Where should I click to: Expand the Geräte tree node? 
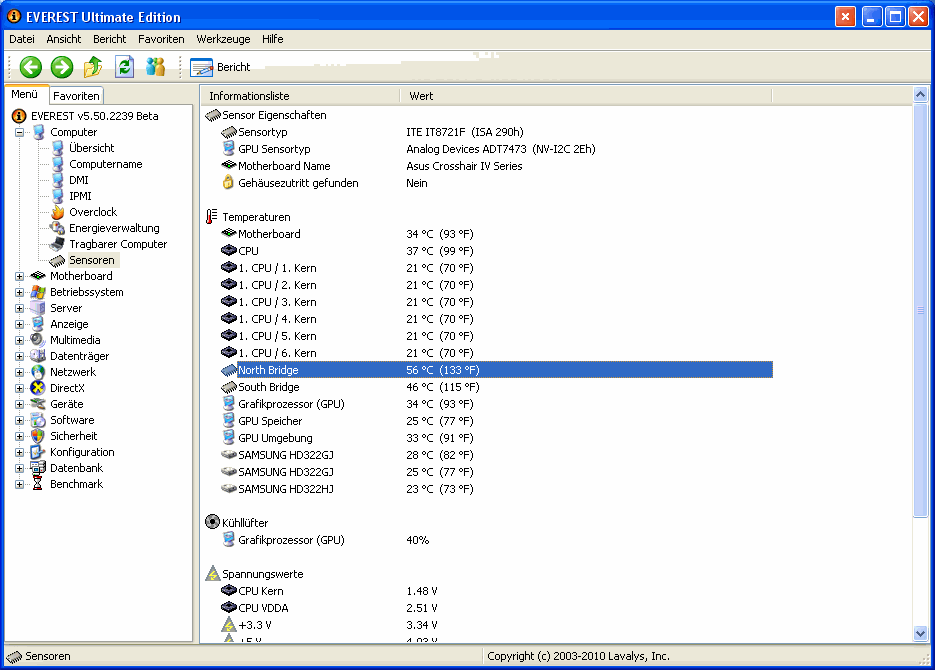click(19, 404)
